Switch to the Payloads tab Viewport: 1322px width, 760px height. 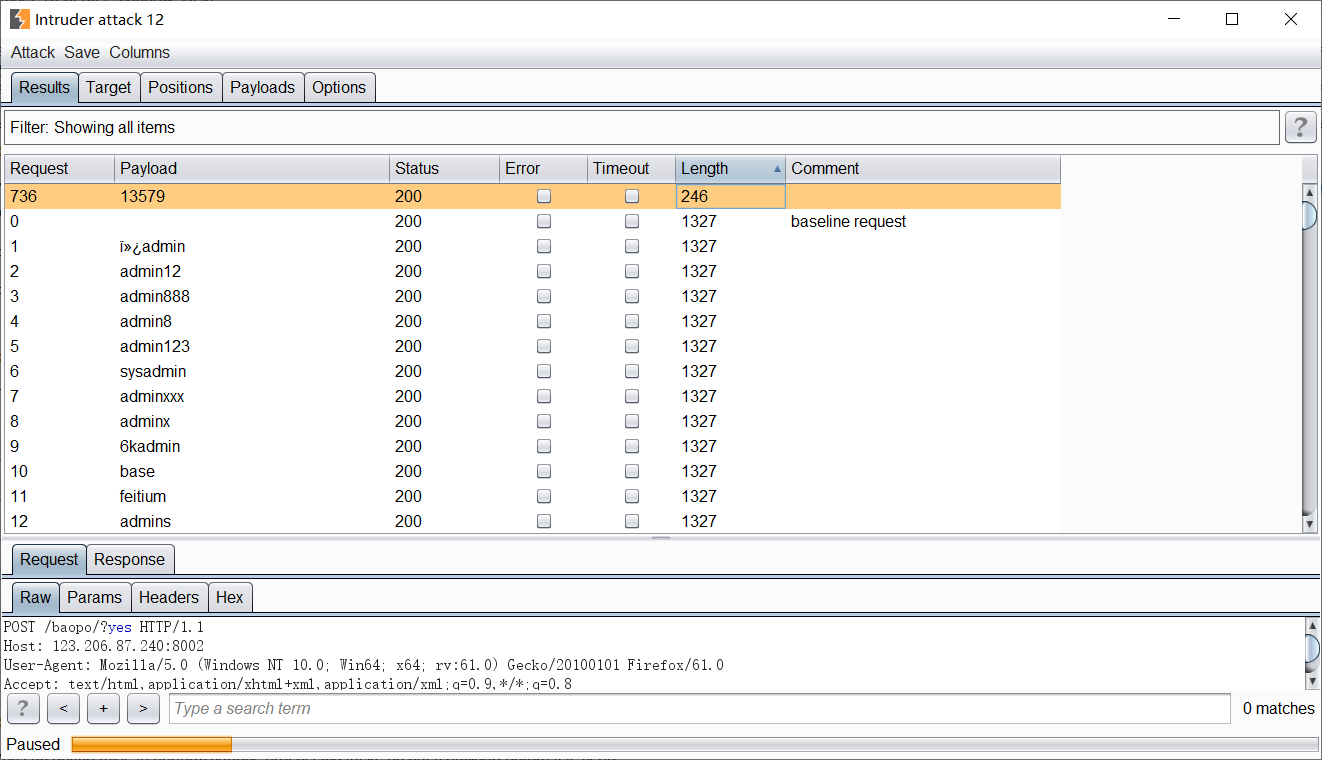coord(263,87)
